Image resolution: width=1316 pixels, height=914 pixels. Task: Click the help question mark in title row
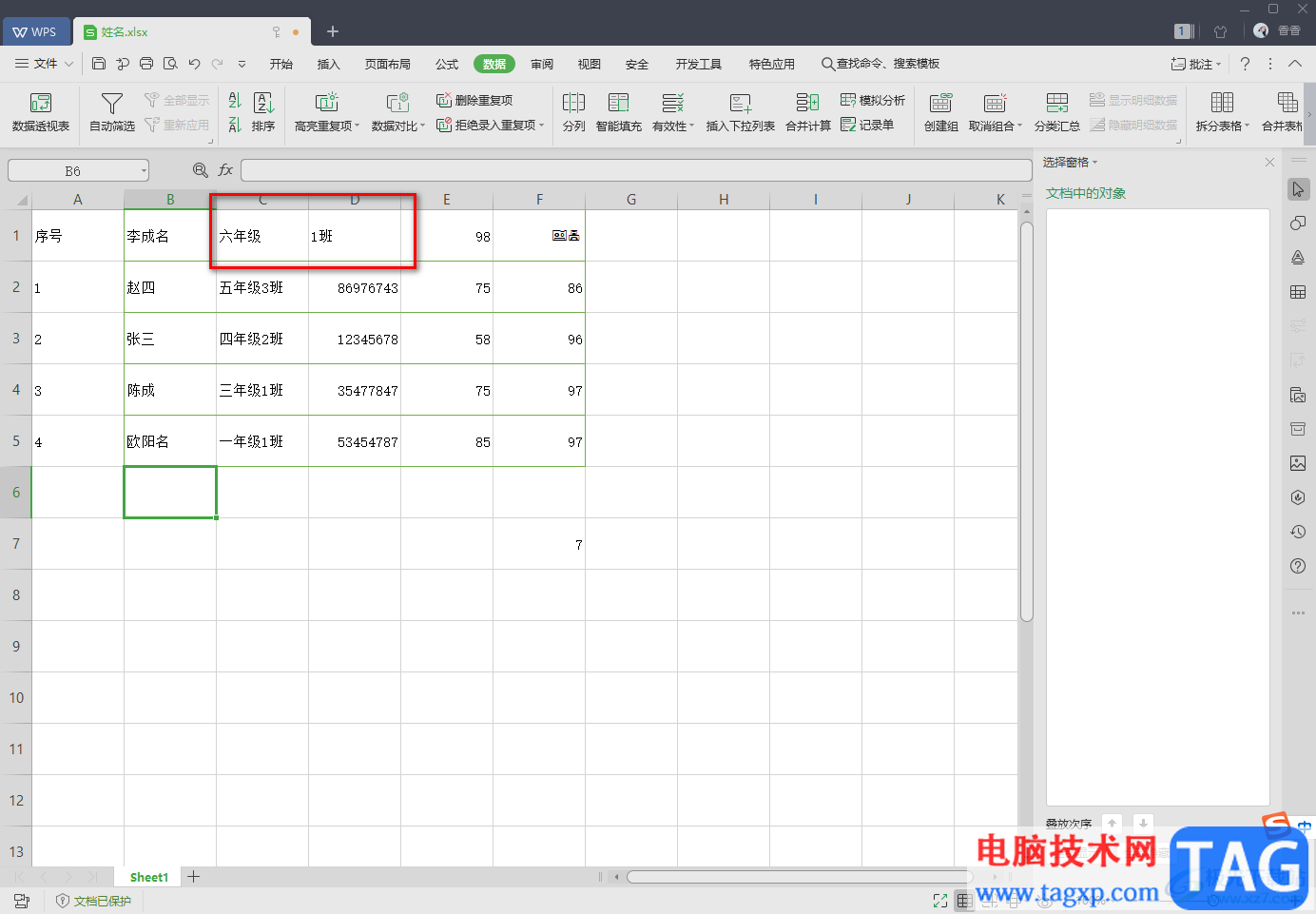(1245, 64)
